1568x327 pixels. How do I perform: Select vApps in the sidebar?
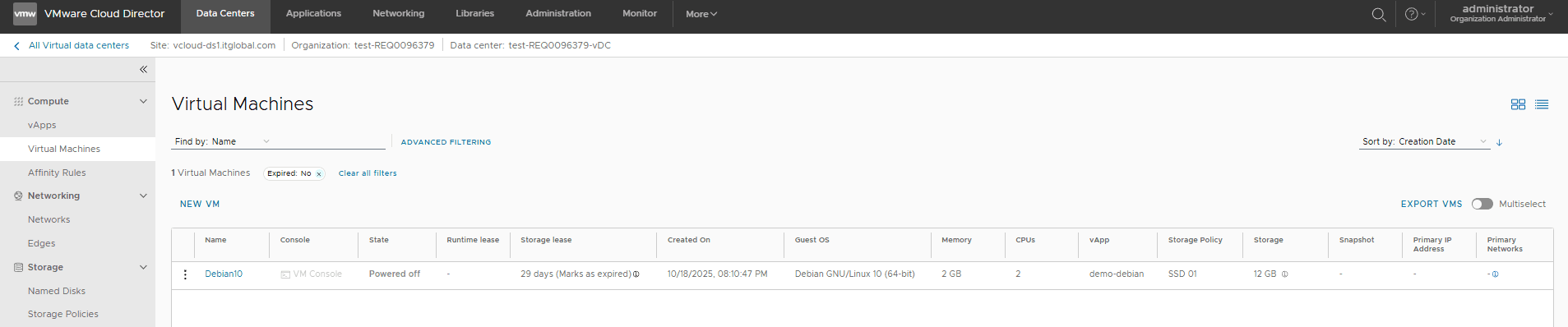point(42,125)
